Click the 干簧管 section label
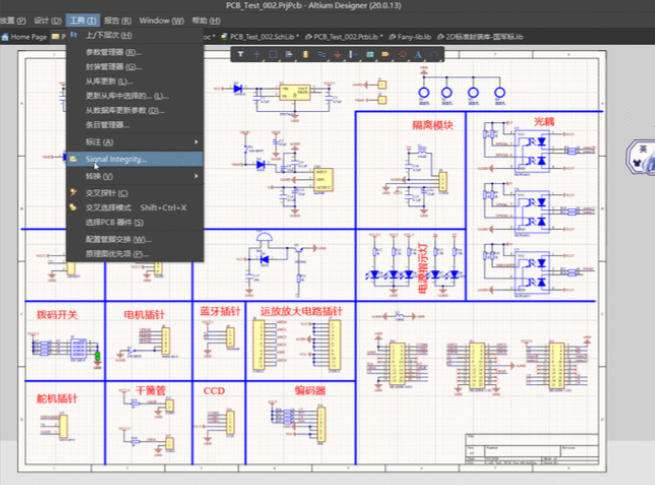Screen dimensions: 655x485 (151, 391)
